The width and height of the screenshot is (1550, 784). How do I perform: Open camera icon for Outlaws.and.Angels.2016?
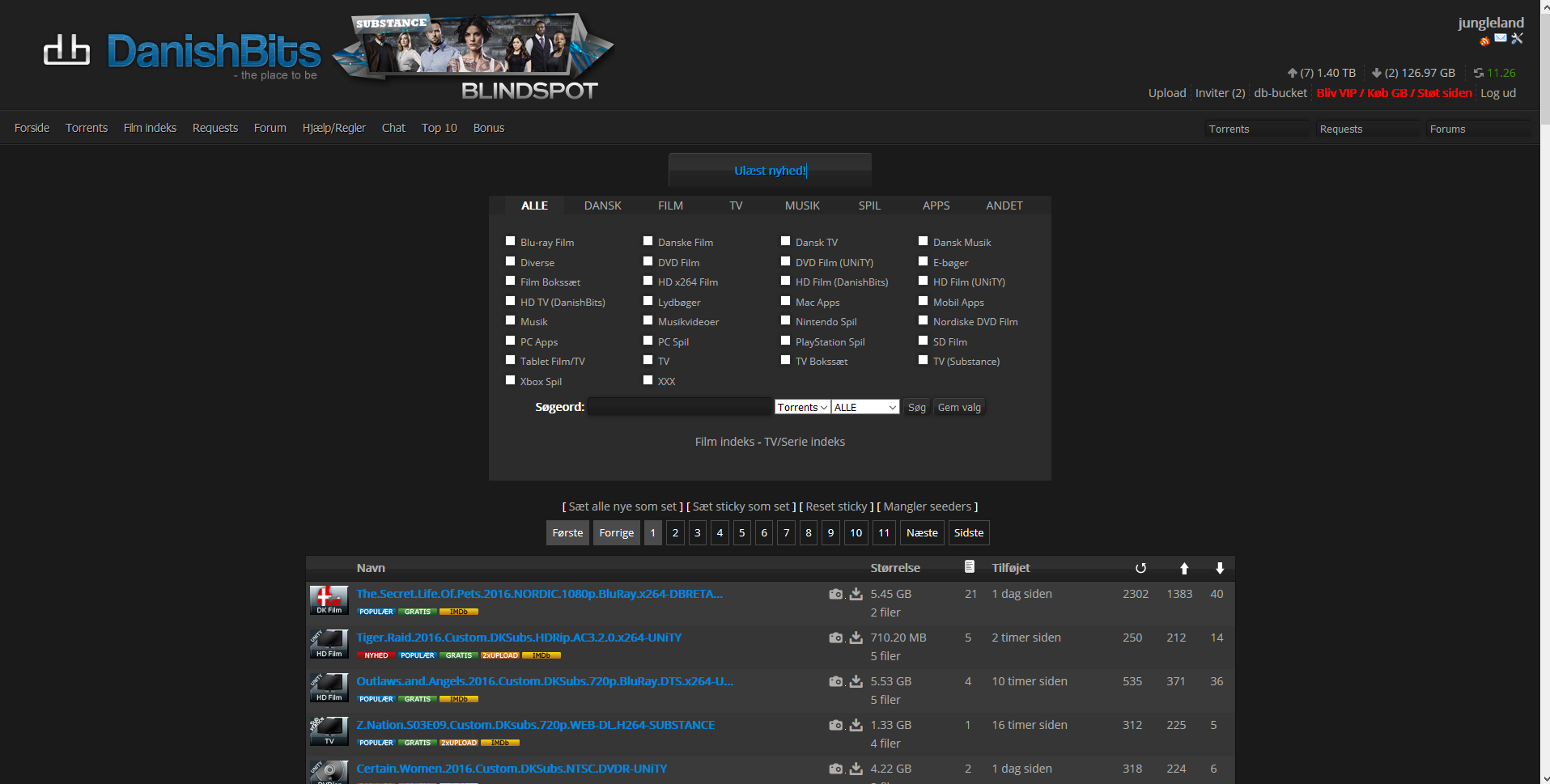[x=836, y=681]
